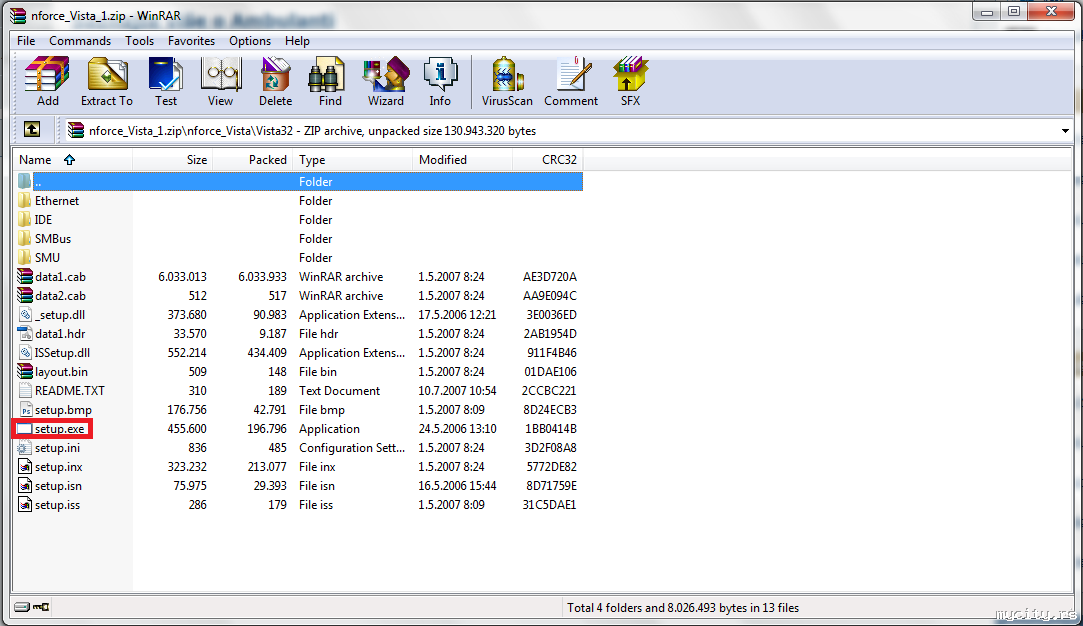Click the Text Document type cell

[x=339, y=390]
